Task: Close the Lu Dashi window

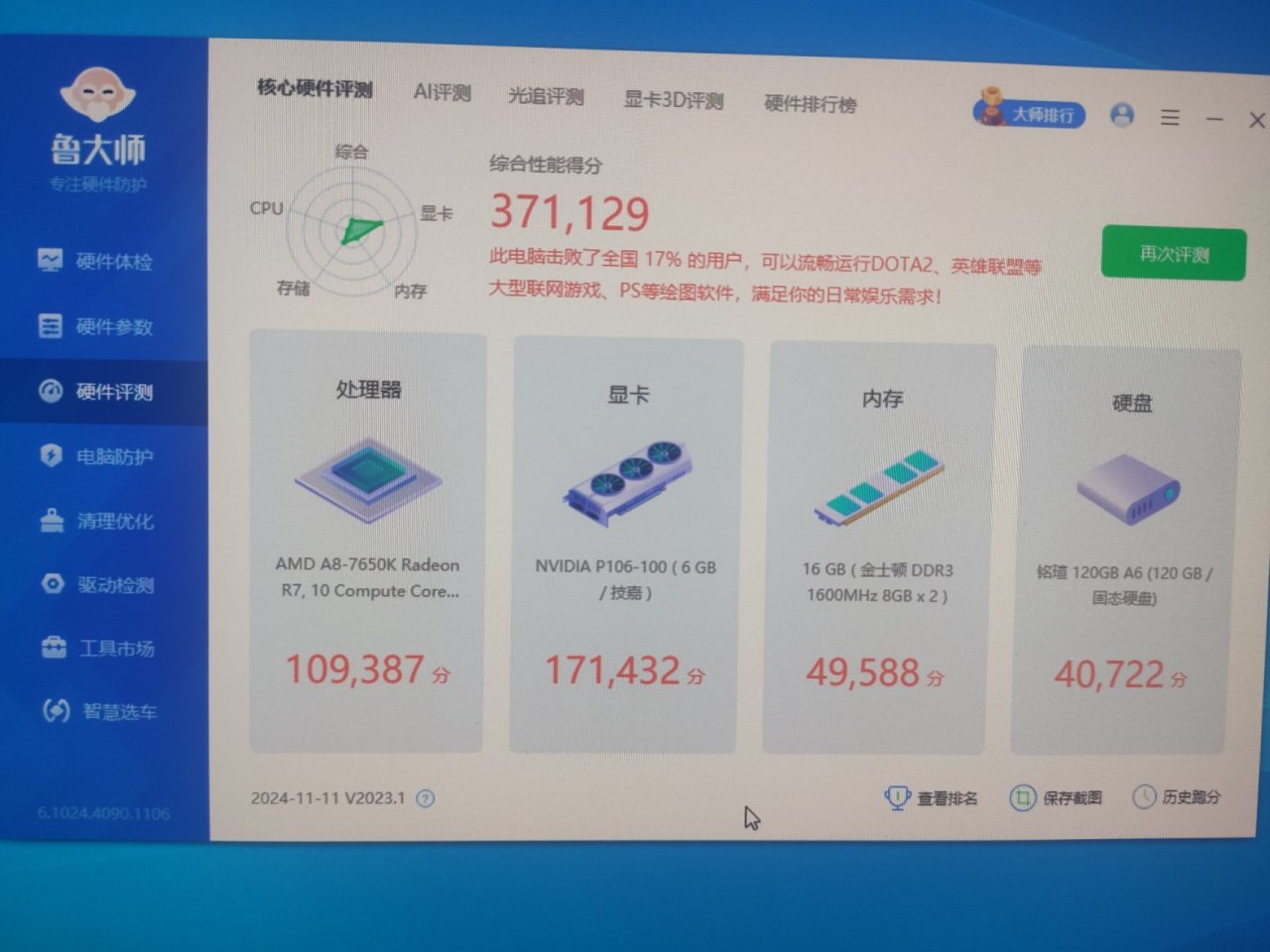Action: [1257, 120]
